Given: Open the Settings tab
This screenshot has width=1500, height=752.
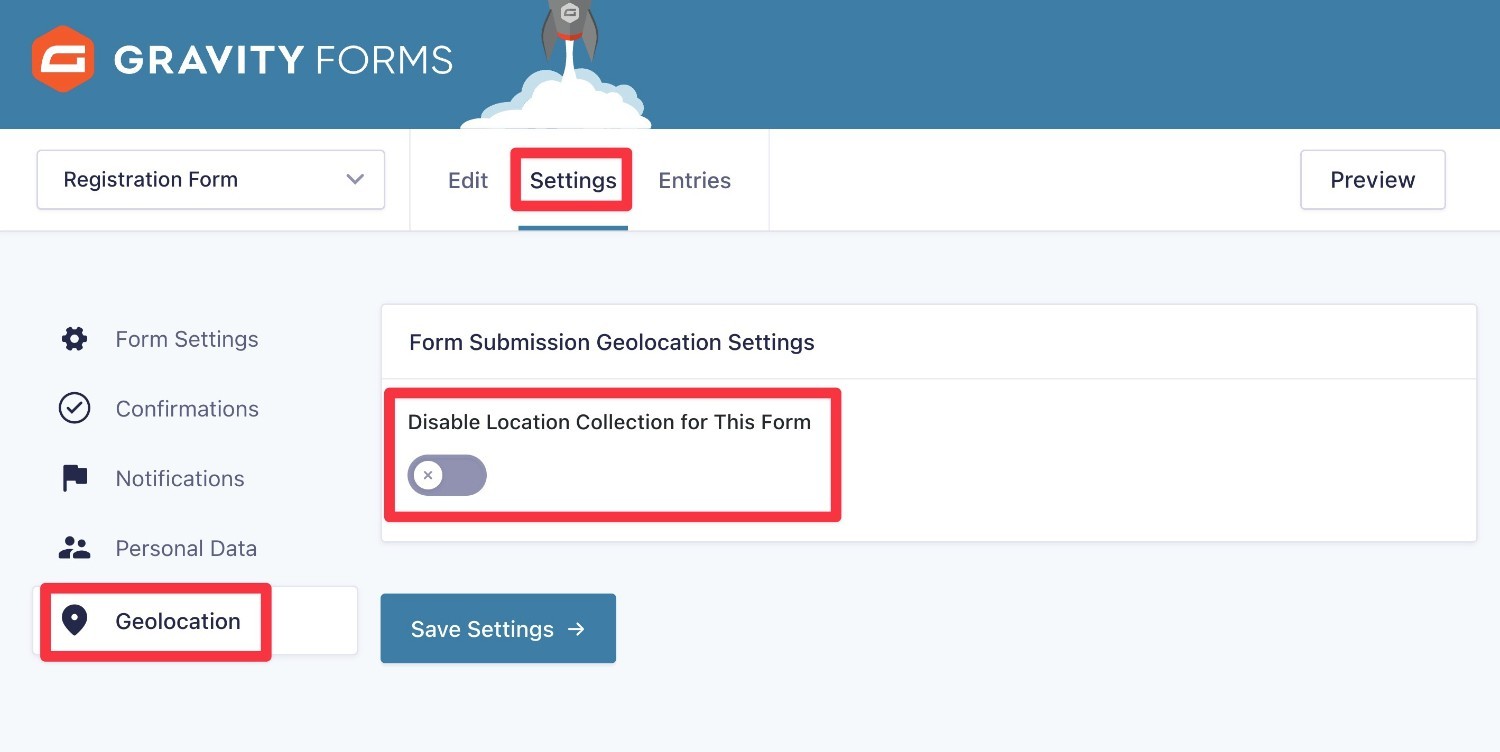Looking at the screenshot, I should (x=573, y=181).
